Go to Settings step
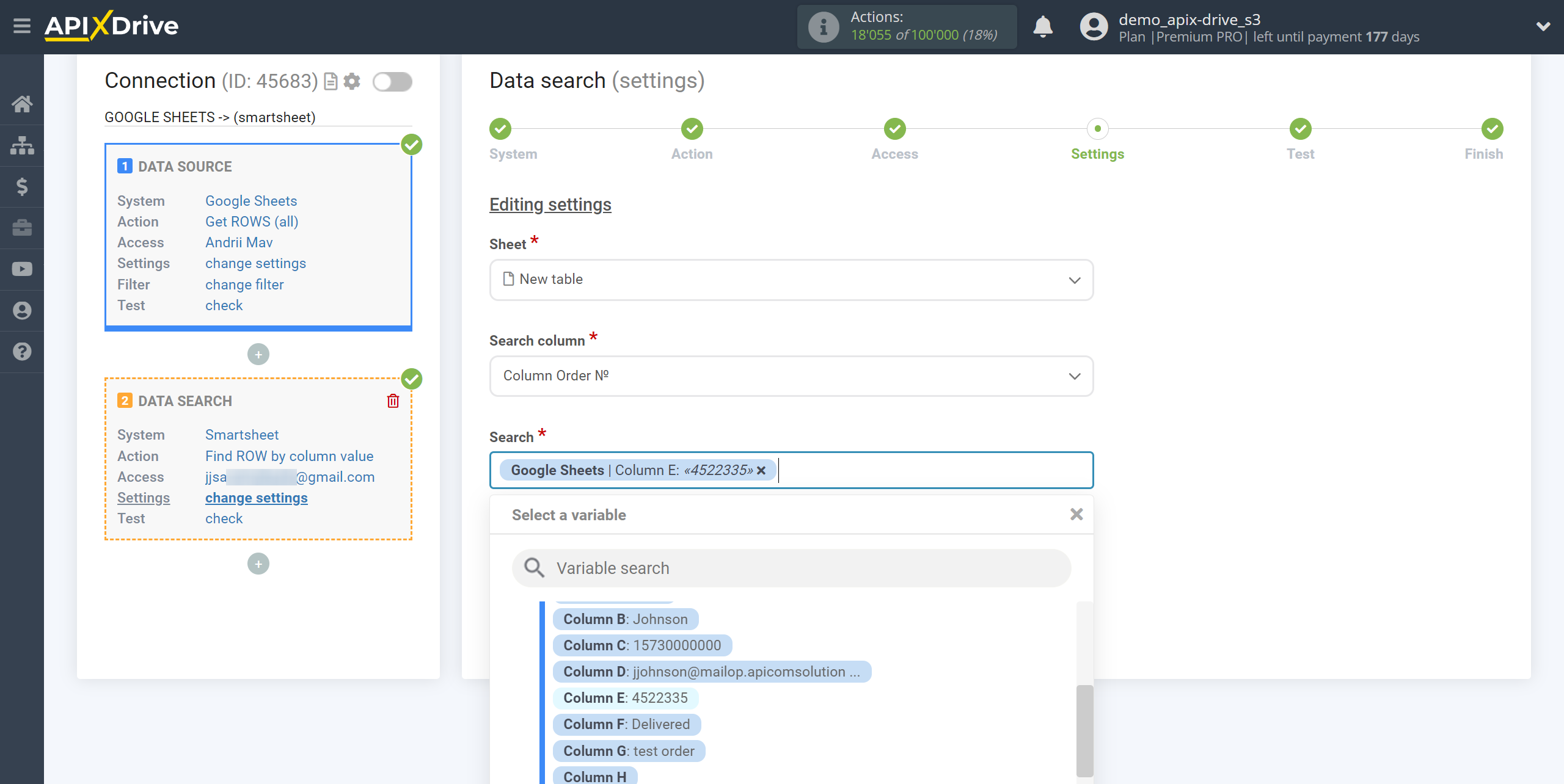This screenshot has width=1564, height=784. [x=1098, y=129]
